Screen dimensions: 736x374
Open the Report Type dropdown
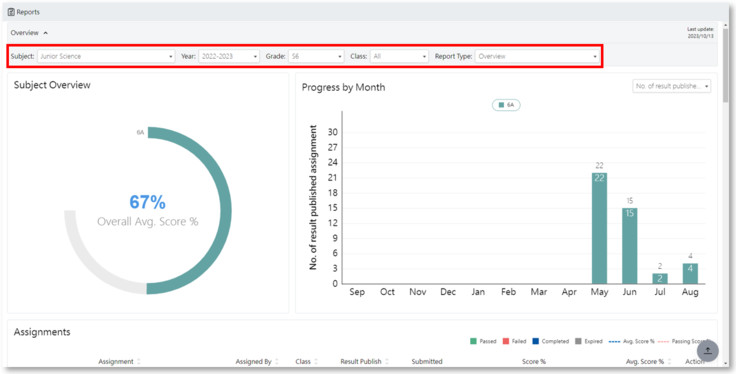coord(537,56)
